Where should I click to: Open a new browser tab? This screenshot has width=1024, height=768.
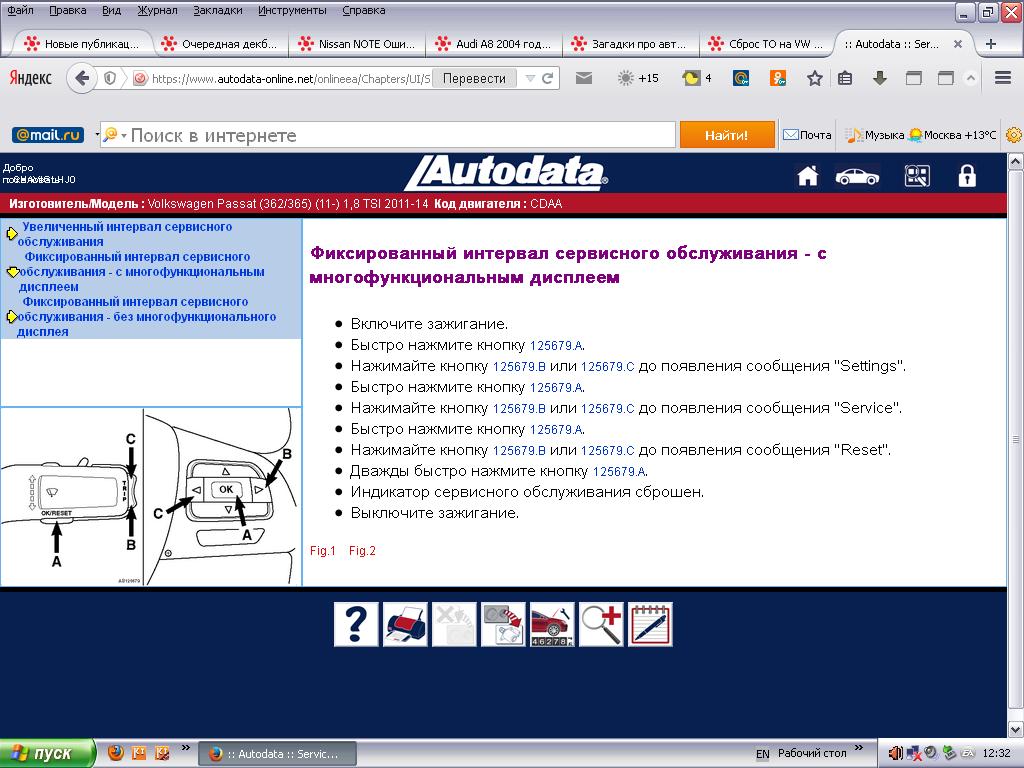[x=991, y=44]
